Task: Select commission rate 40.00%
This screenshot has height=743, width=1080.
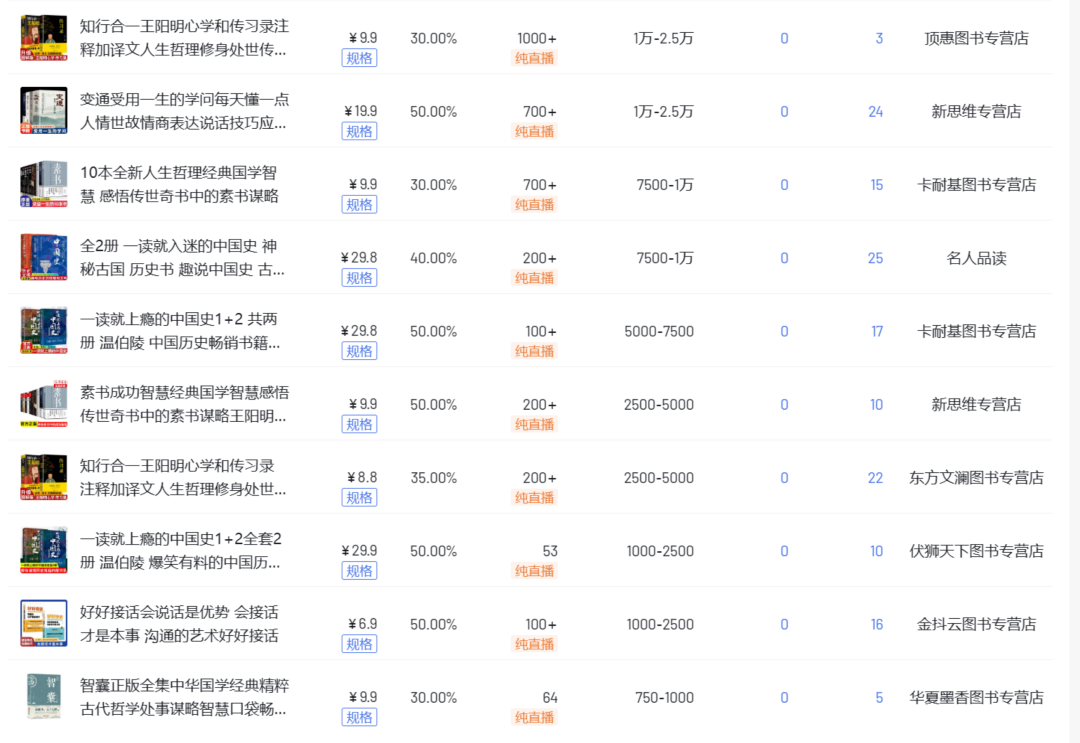Action: click(x=433, y=258)
